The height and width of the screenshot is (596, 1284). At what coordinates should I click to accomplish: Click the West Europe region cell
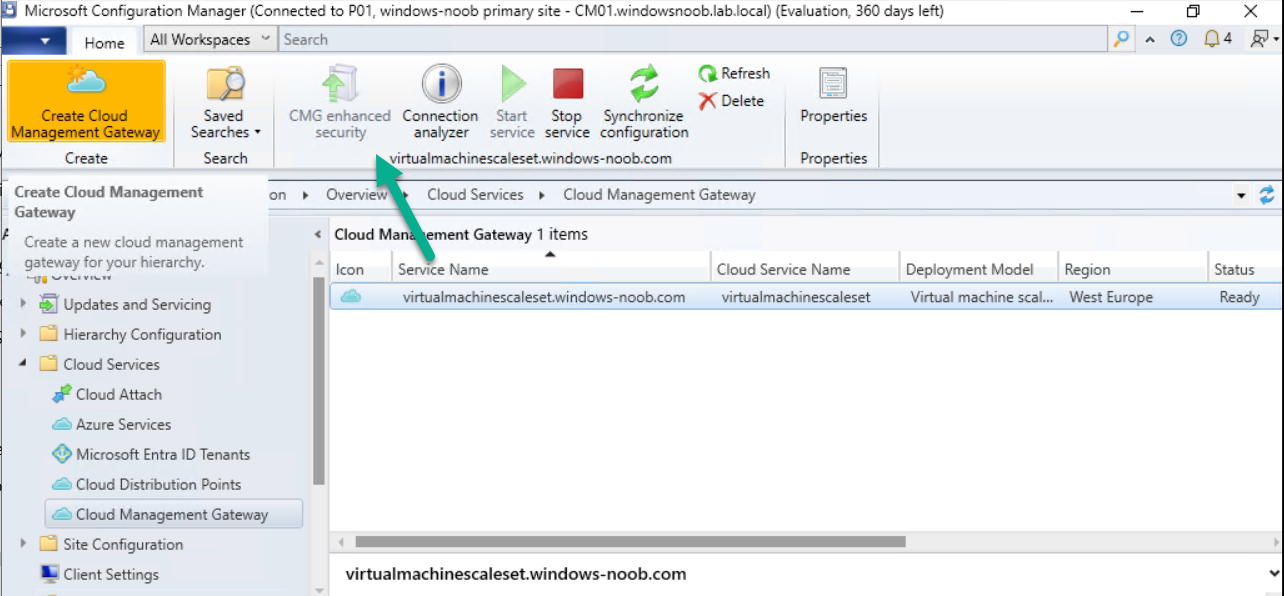coord(1111,297)
